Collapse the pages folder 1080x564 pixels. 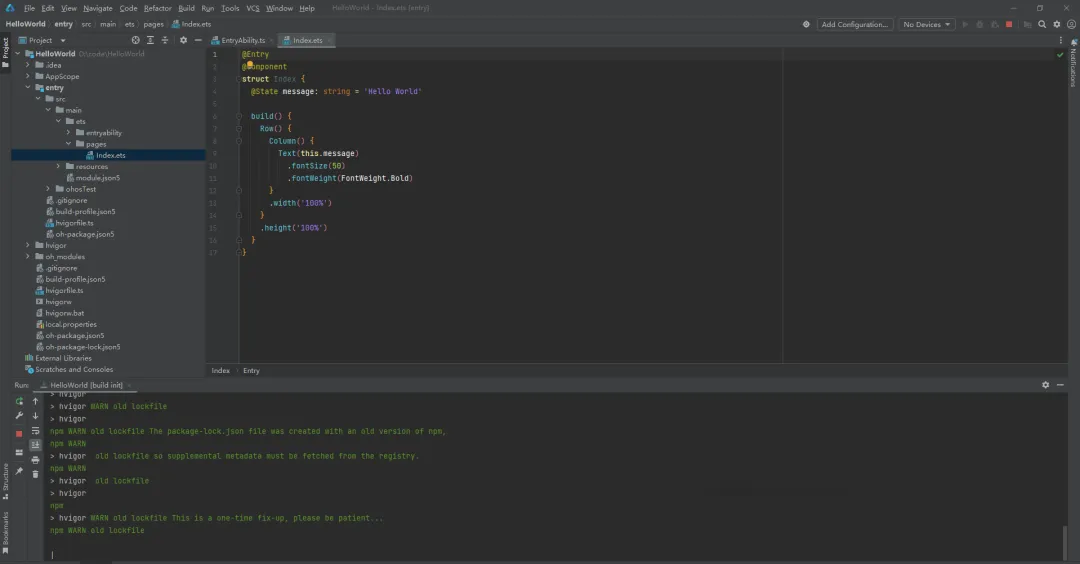point(68,144)
